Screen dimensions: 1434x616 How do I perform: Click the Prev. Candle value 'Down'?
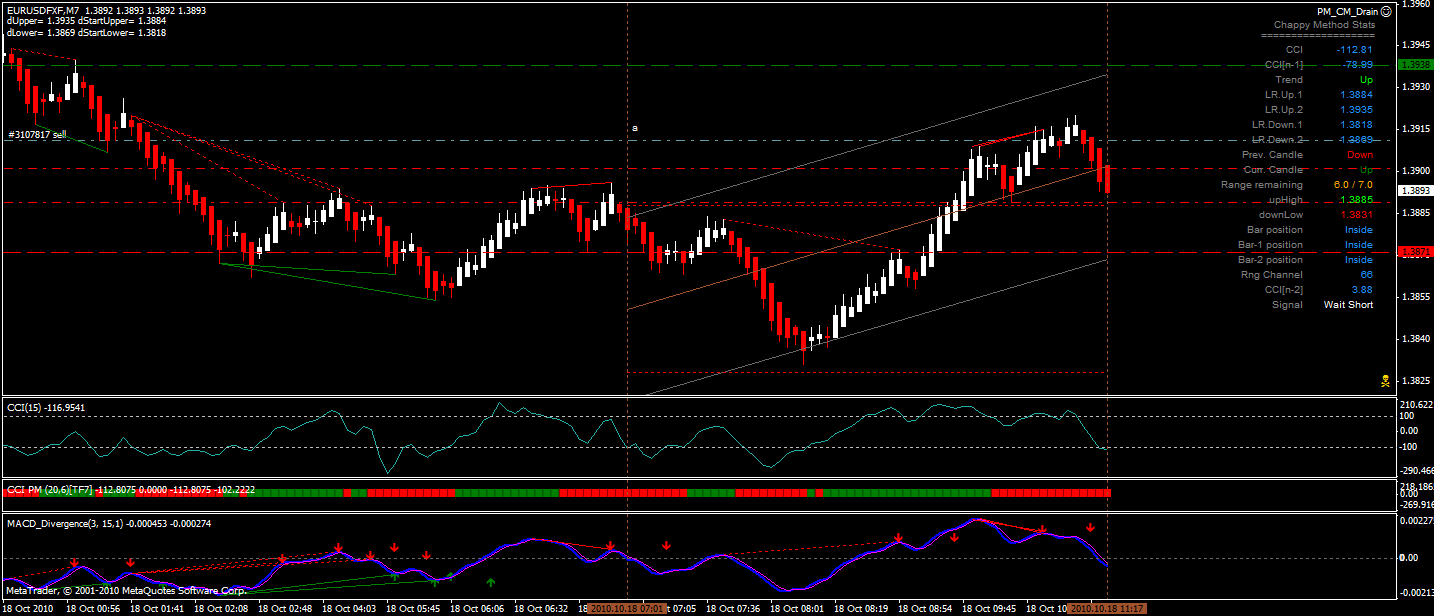pyautogui.click(x=1360, y=155)
